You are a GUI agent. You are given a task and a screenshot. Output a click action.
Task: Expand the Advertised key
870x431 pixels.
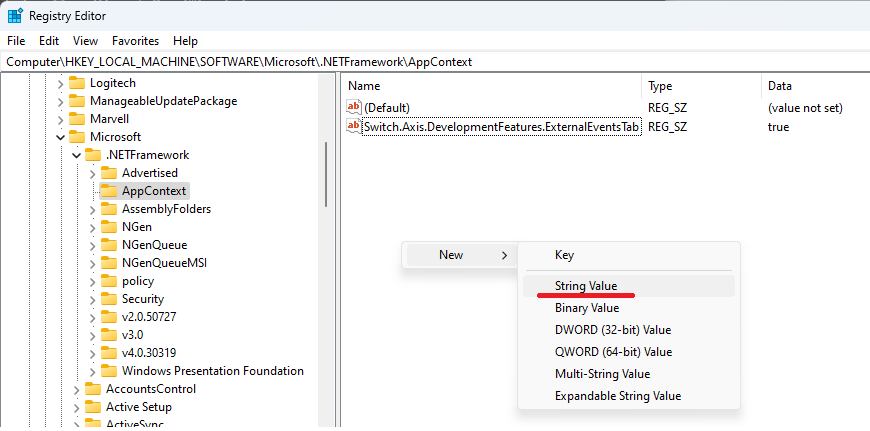pos(93,173)
